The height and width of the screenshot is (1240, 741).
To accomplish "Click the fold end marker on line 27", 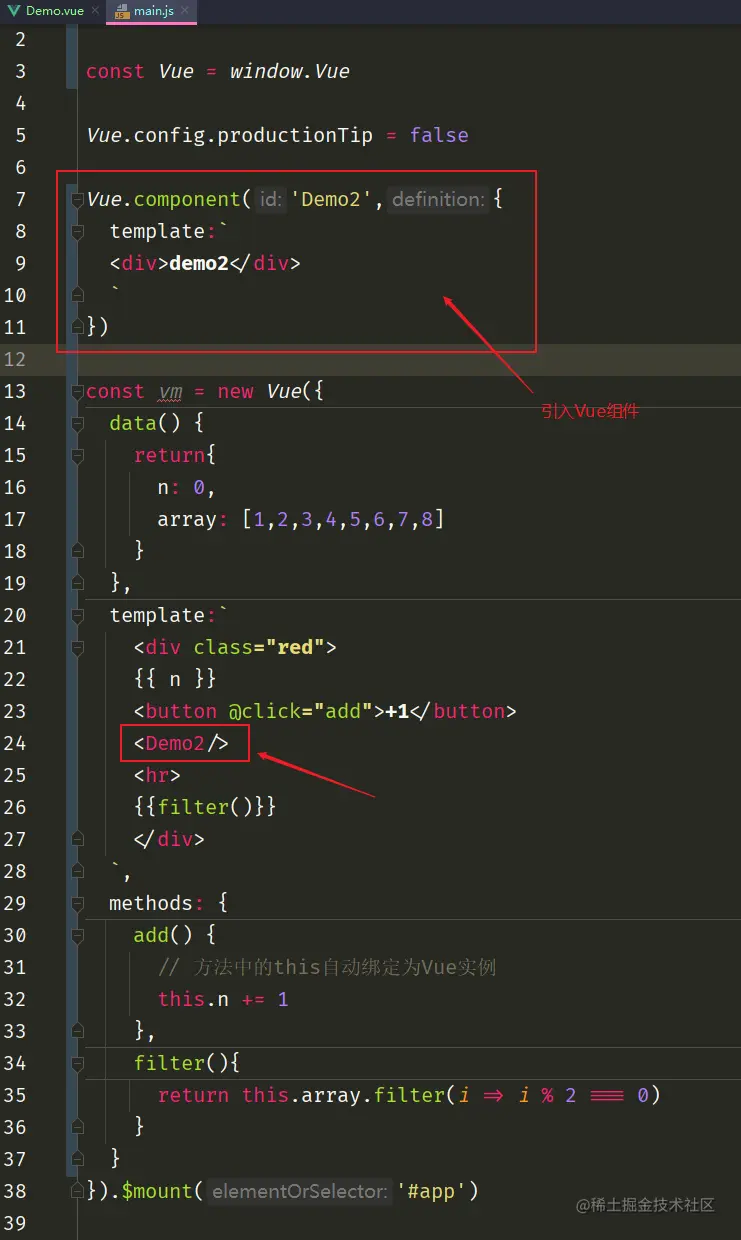I will tap(78, 839).
